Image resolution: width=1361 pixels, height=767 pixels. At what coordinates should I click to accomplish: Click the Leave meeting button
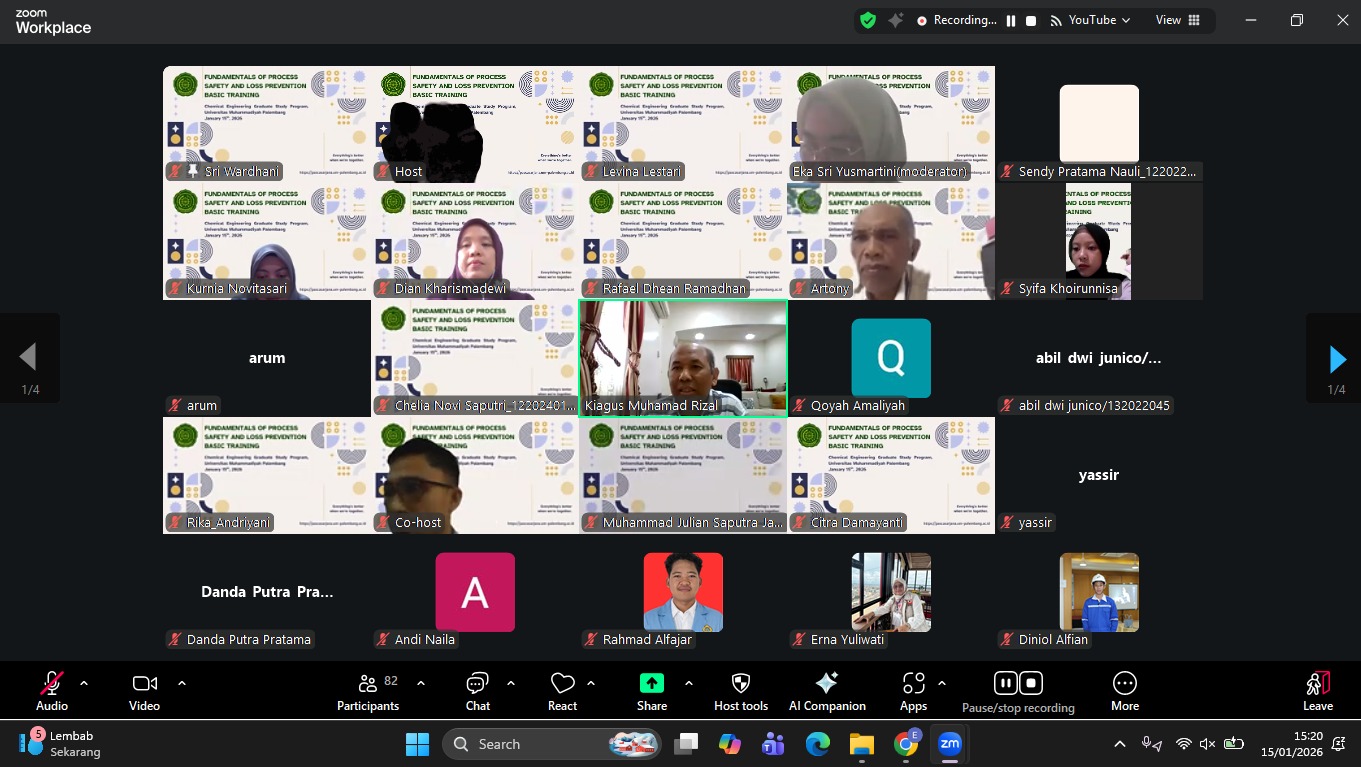(x=1317, y=691)
